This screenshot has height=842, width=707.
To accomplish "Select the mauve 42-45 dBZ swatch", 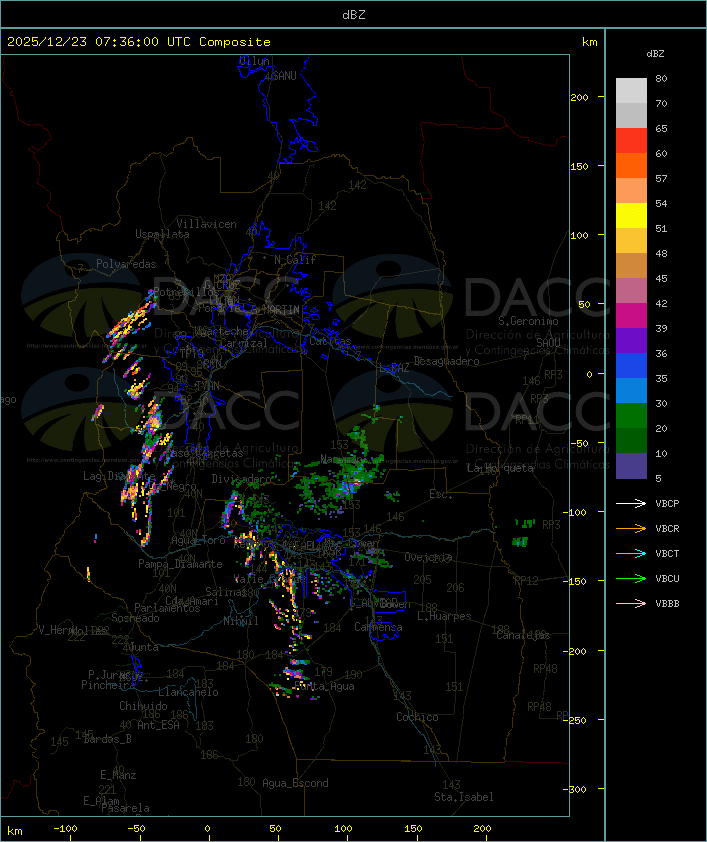I will [x=631, y=291].
